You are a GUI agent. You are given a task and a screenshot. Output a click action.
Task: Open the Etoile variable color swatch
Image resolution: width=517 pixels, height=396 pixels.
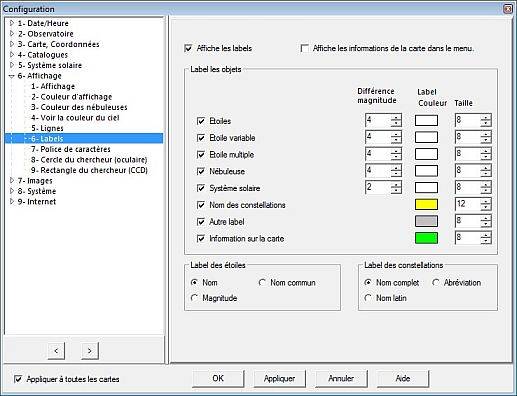[x=426, y=137]
